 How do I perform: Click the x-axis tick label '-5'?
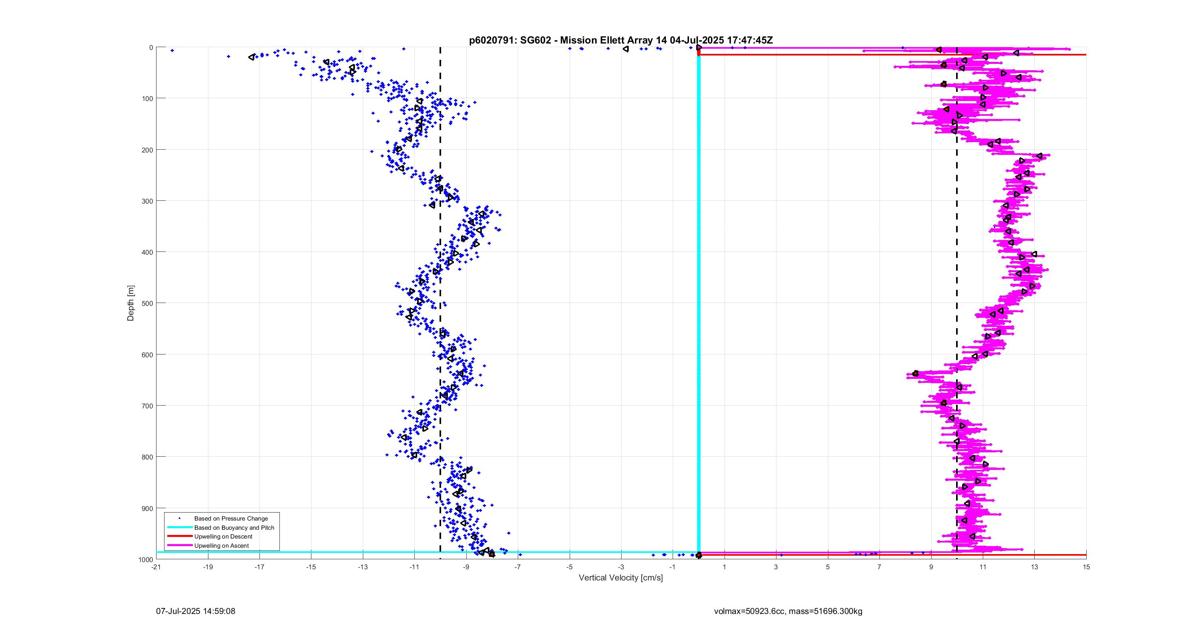pos(569,567)
